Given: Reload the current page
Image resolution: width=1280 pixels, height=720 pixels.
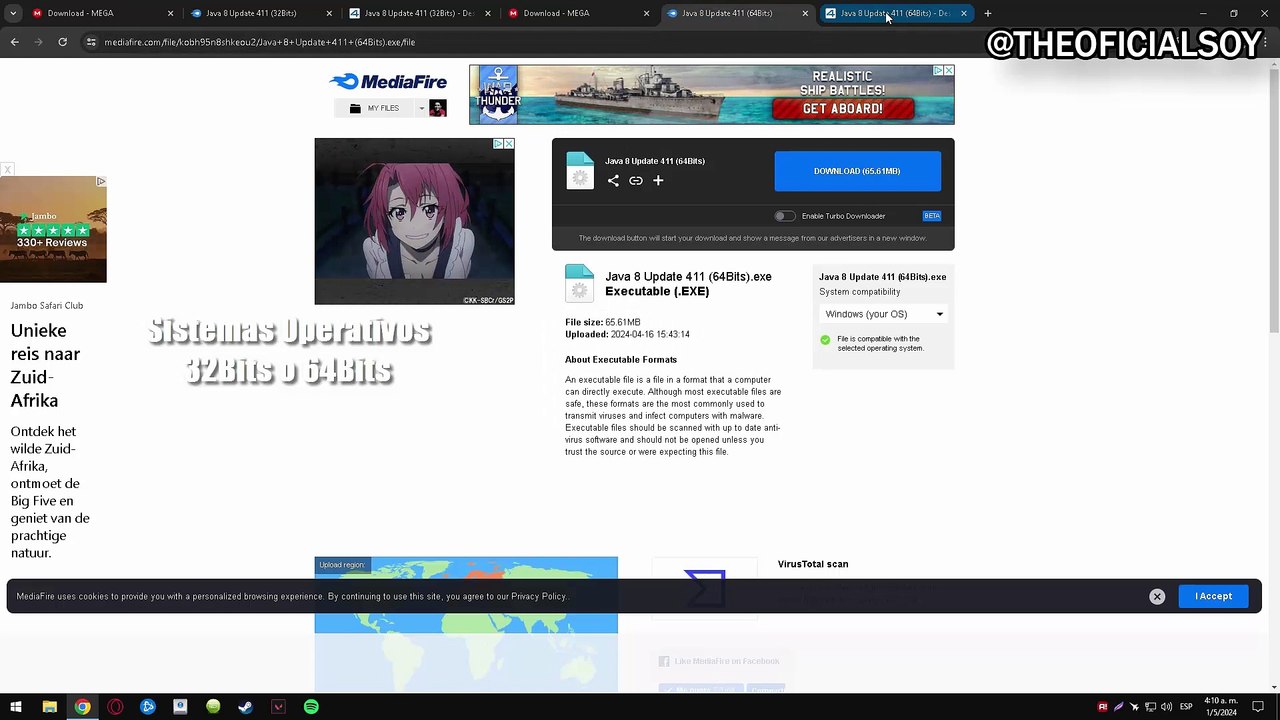Looking at the screenshot, I should coord(62,42).
